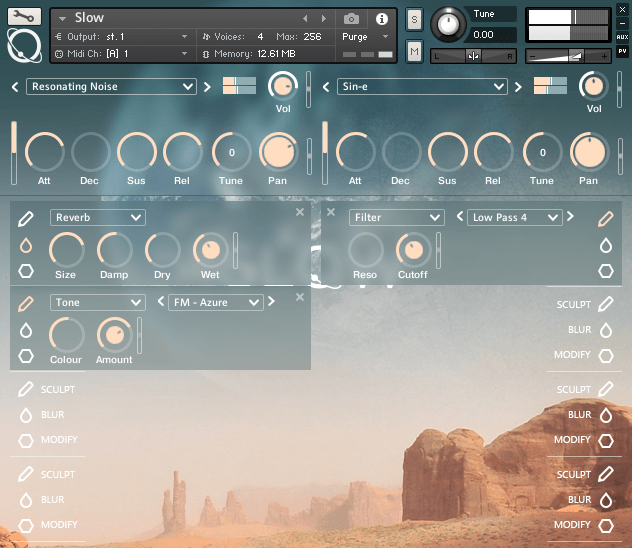The width and height of the screenshot is (632, 548).
Task: Open the Low Pass 4 filter dropdown
Action: [x=515, y=218]
